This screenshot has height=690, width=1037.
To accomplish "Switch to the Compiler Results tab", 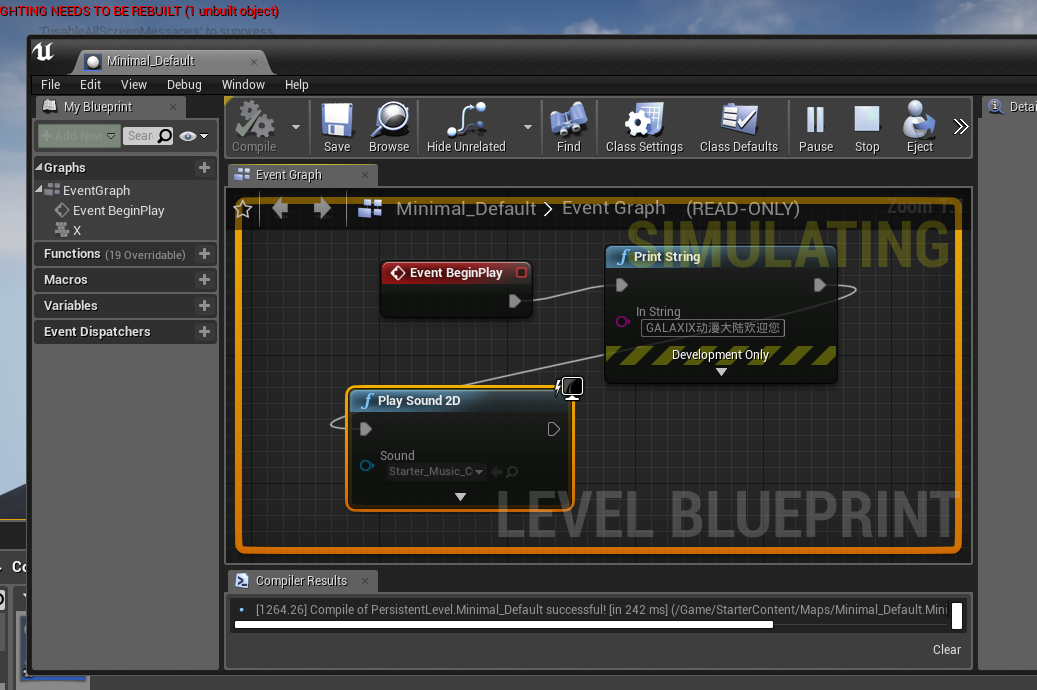I will point(300,581).
